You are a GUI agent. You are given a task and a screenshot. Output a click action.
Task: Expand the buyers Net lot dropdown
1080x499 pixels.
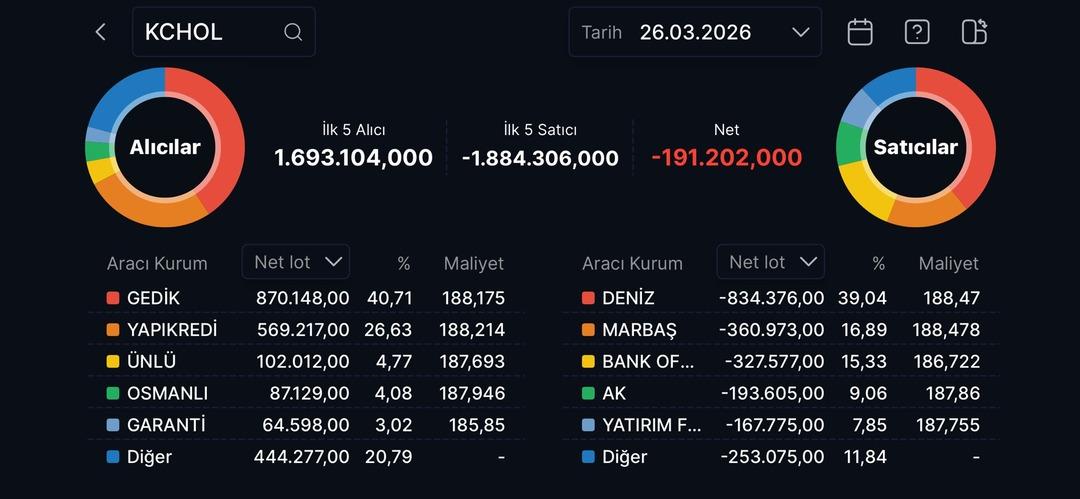[295, 262]
